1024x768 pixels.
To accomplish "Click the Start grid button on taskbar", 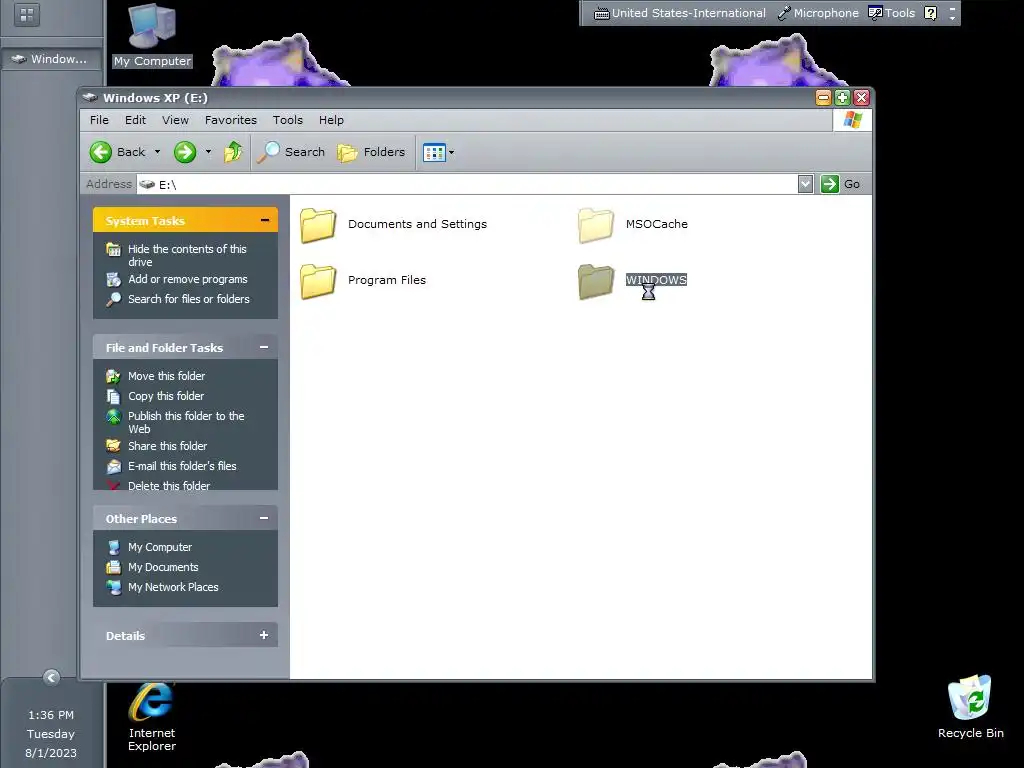I will pyautogui.click(x=27, y=14).
